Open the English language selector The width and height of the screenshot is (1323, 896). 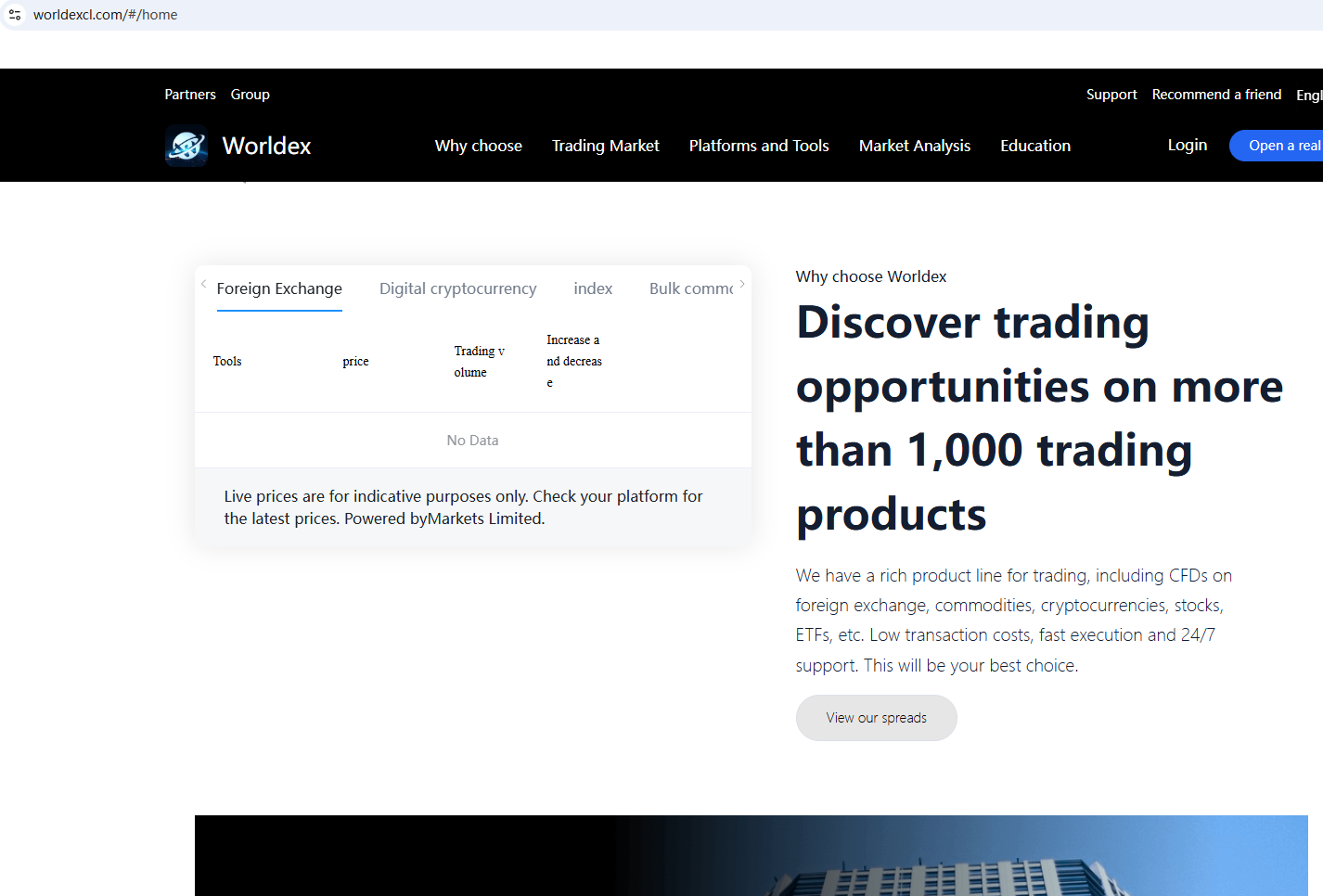[x=1308, y=95]
